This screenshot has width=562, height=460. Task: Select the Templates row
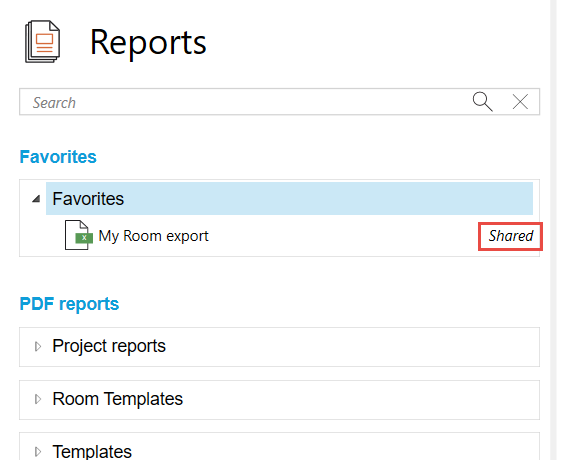pyautogui.click(x=280, y=447)
